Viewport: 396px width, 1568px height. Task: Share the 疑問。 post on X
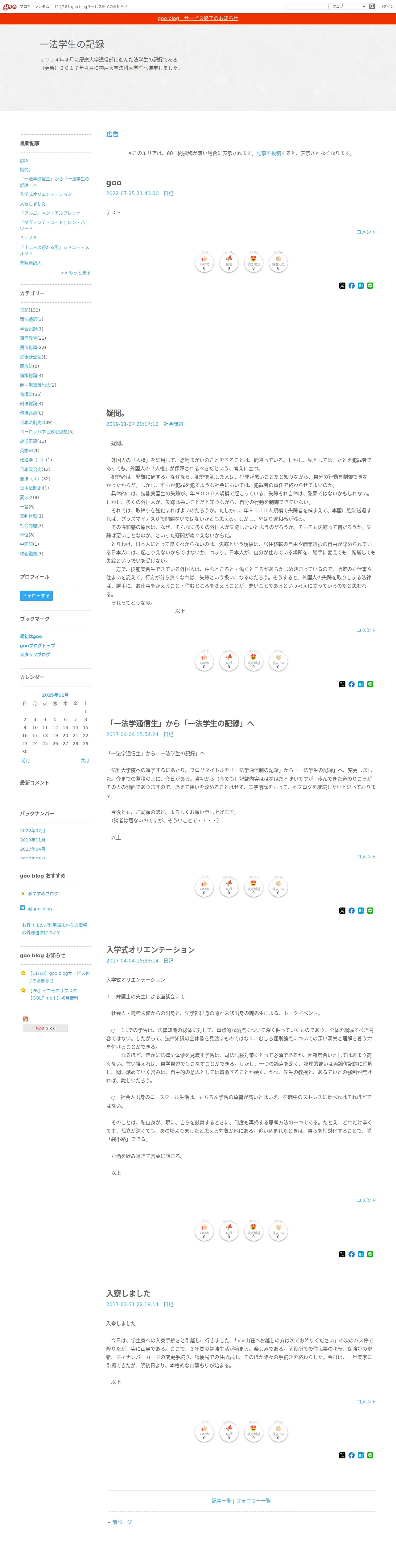click(342, 684)
